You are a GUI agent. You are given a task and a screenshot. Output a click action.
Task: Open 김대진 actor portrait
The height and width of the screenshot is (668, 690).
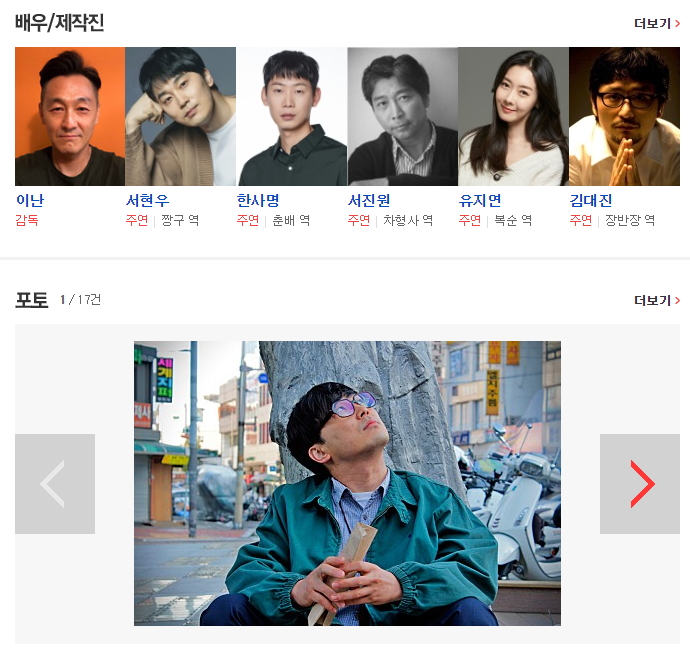(624, 116)
